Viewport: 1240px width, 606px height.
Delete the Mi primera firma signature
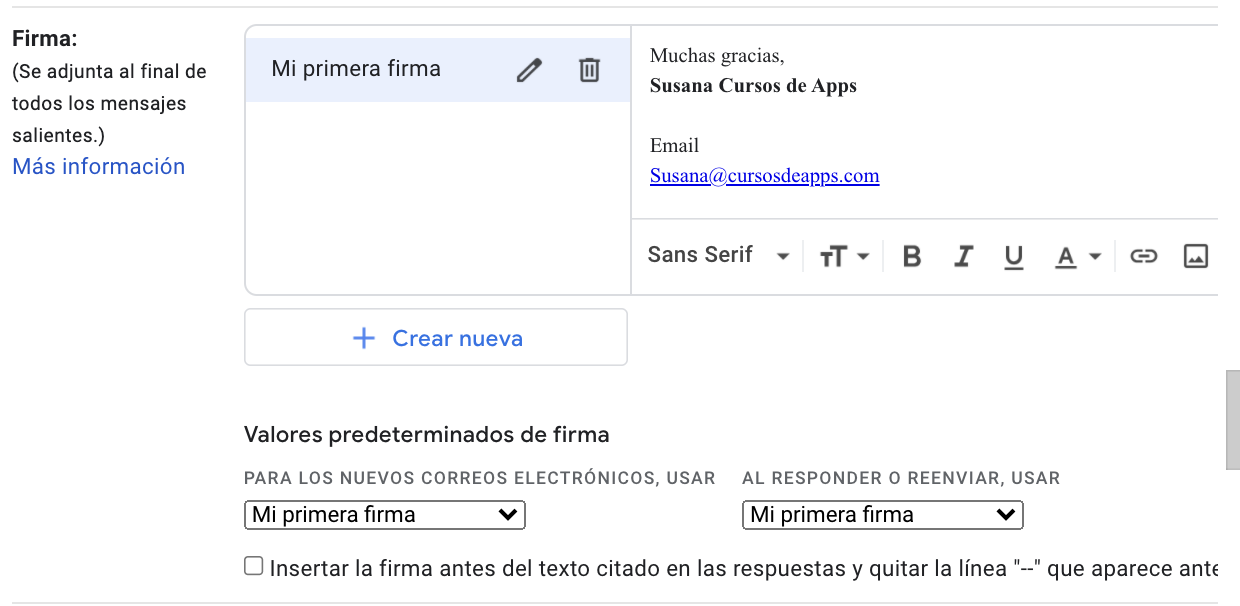point(590,70)
